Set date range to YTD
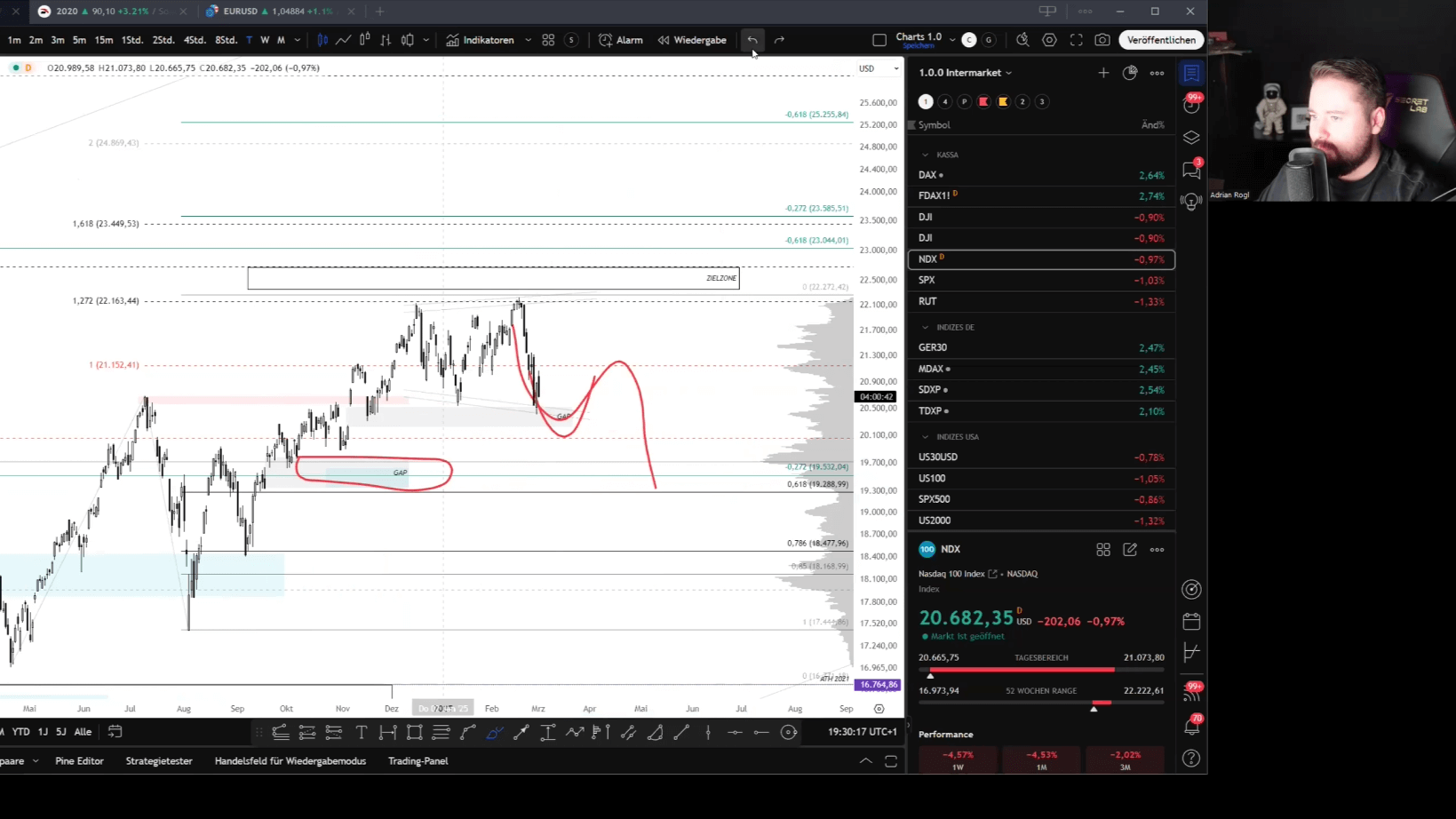Screen dimensions: 1456x819 (x=20, y=732)
